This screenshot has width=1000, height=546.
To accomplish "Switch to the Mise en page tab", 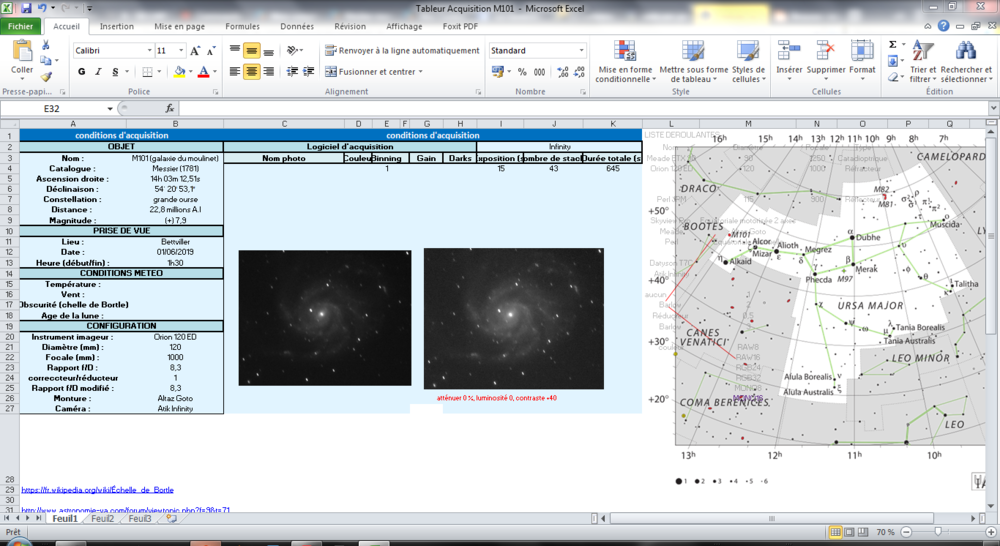I will click(x=179, y=26).
